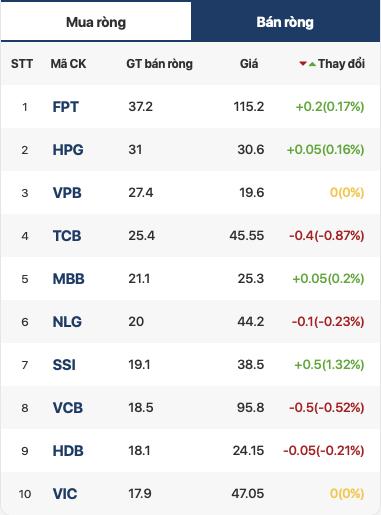381x515 pixels.
Task: Select SSI change value +0.5(1.32%)
Action: tap(329, 365)
